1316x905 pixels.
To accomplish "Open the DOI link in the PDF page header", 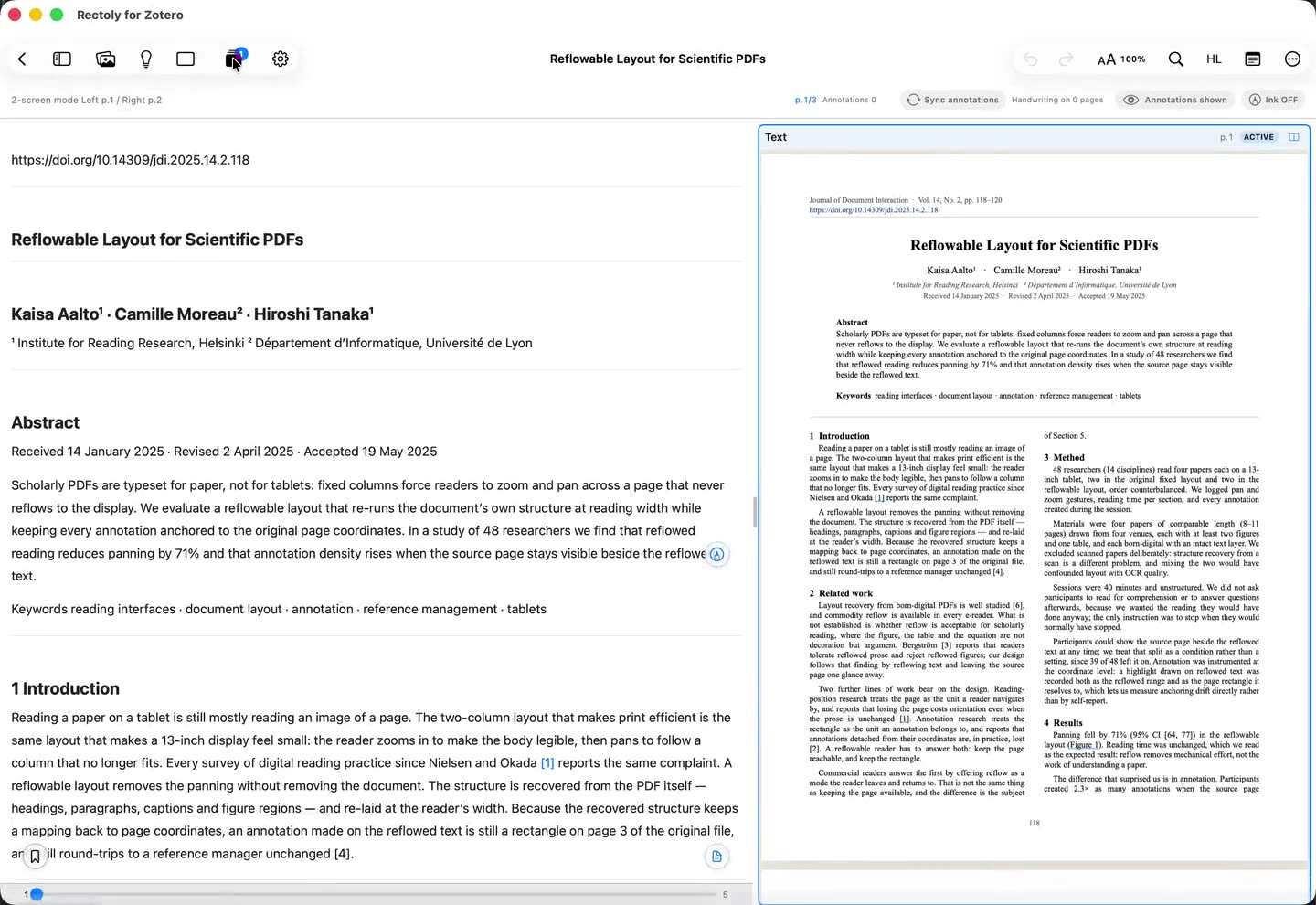I will click(874, 210).
